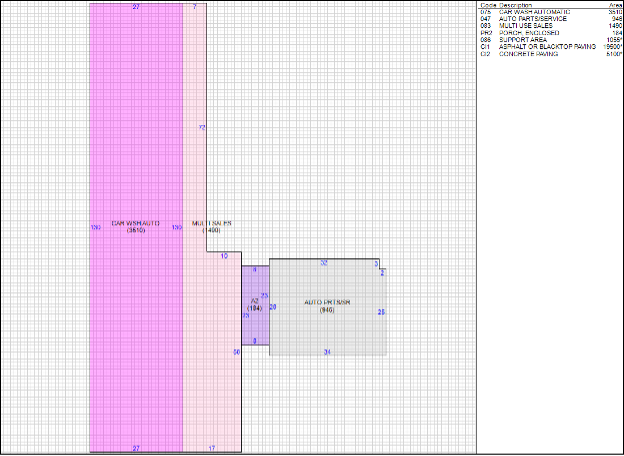Click the top 7 dimension above pink section
Viewport: 624px width, 456px height.
click(194, 6)
